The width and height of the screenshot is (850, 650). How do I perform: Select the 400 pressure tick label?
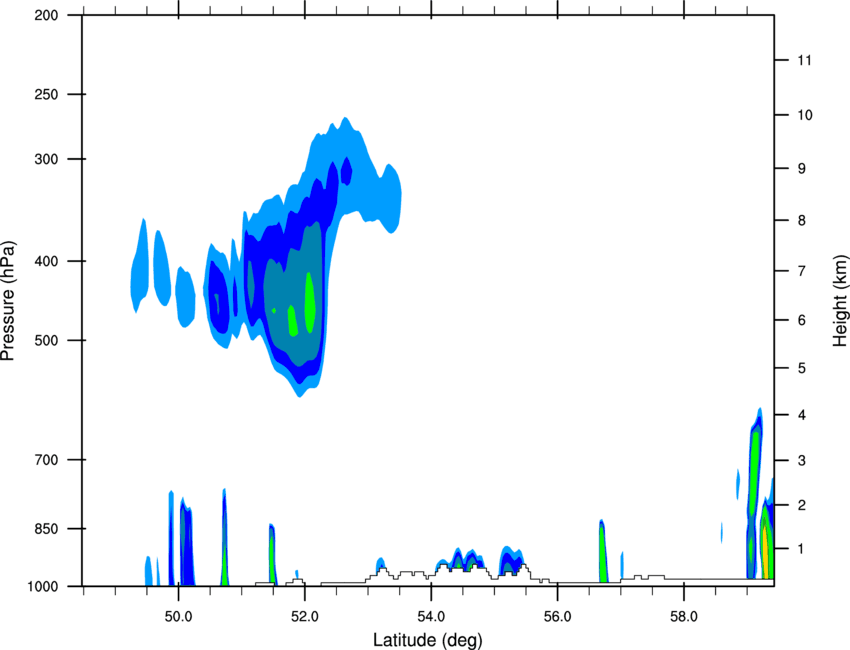(46, 261)
